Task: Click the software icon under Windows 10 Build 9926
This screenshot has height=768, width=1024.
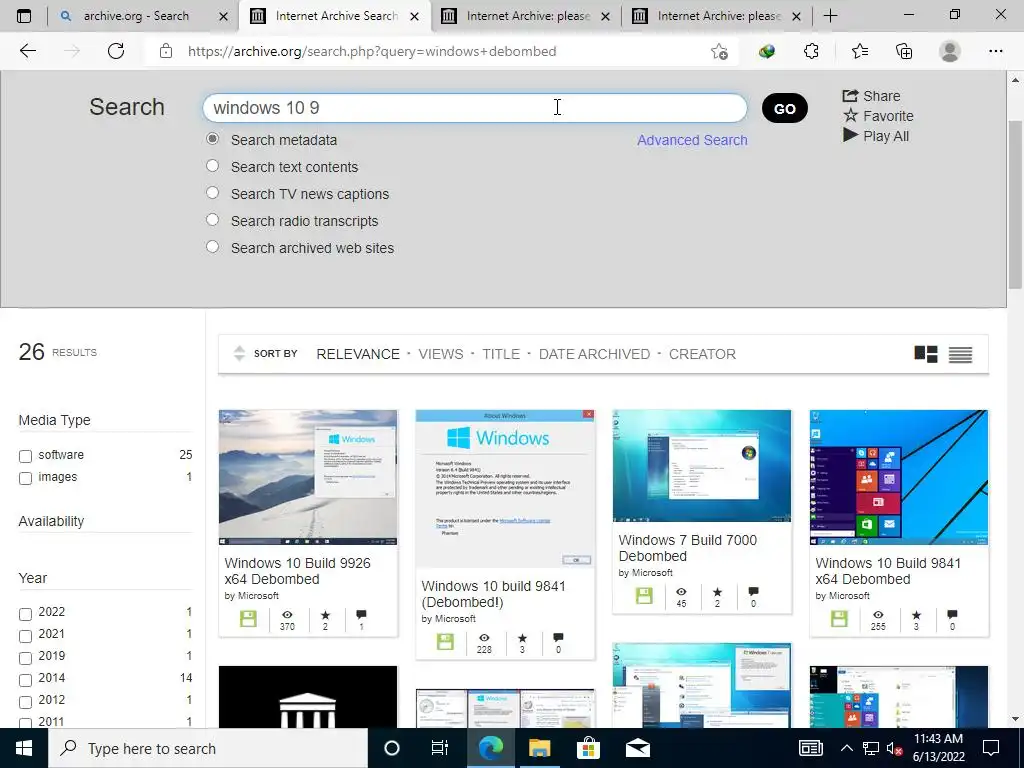Action: point(248,618)
